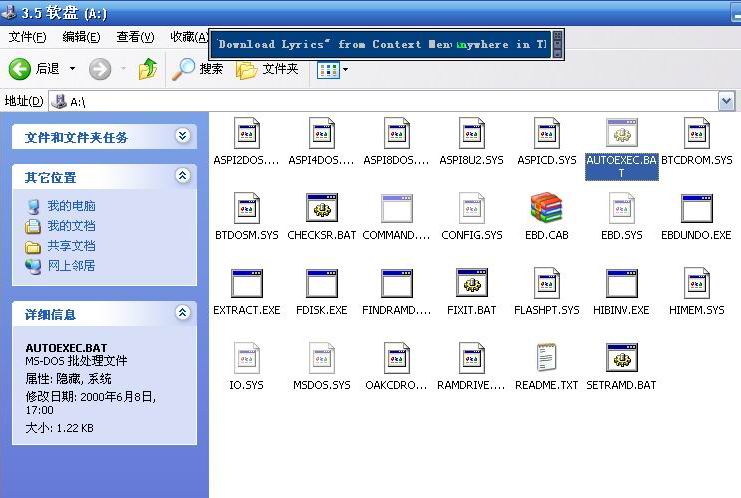Open the Edit (编辑) menu
This screenshot has width=741, height=498.
[81, 37]
